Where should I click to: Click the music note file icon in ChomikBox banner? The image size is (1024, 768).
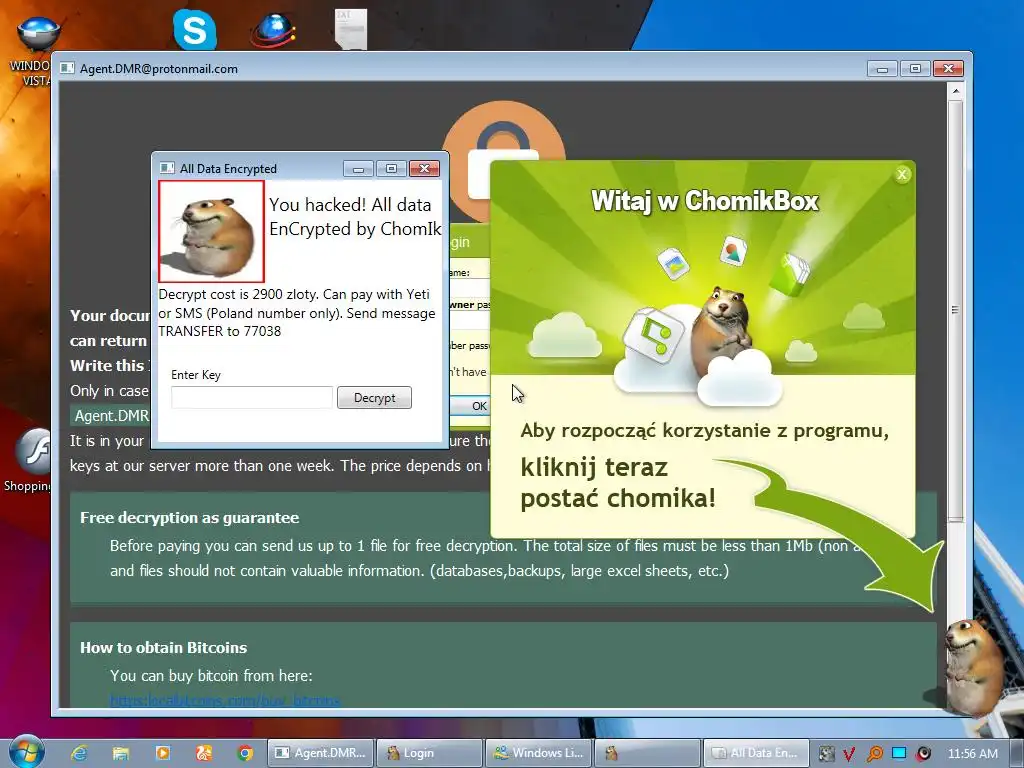653,334
